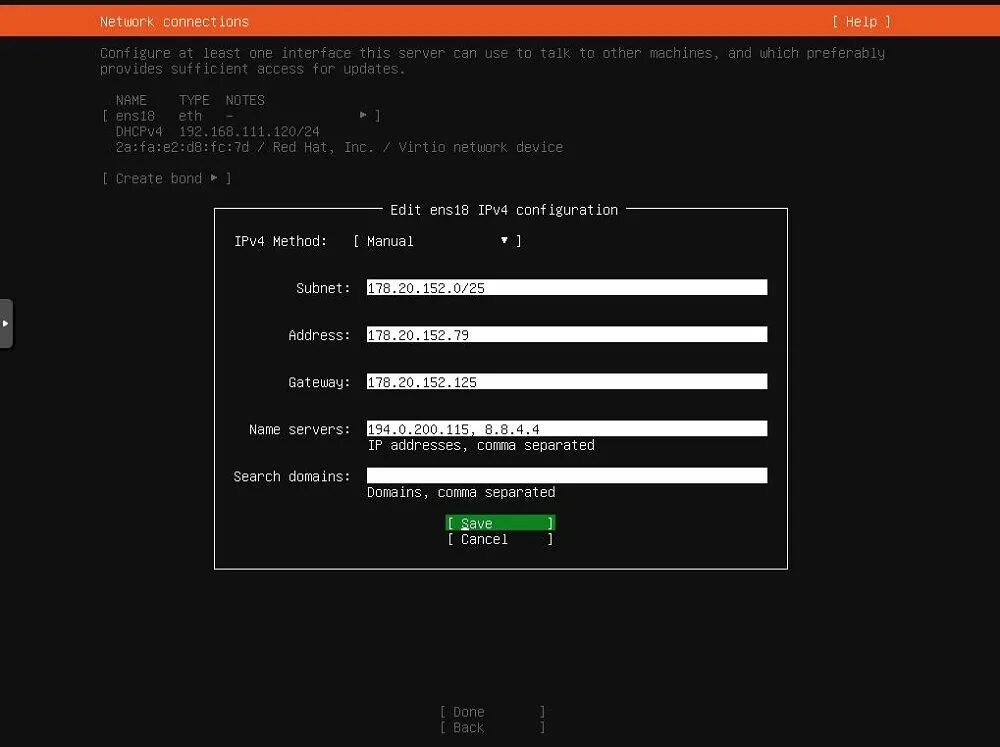
Task: Click the TYPE column header
Action: [194, 100]
